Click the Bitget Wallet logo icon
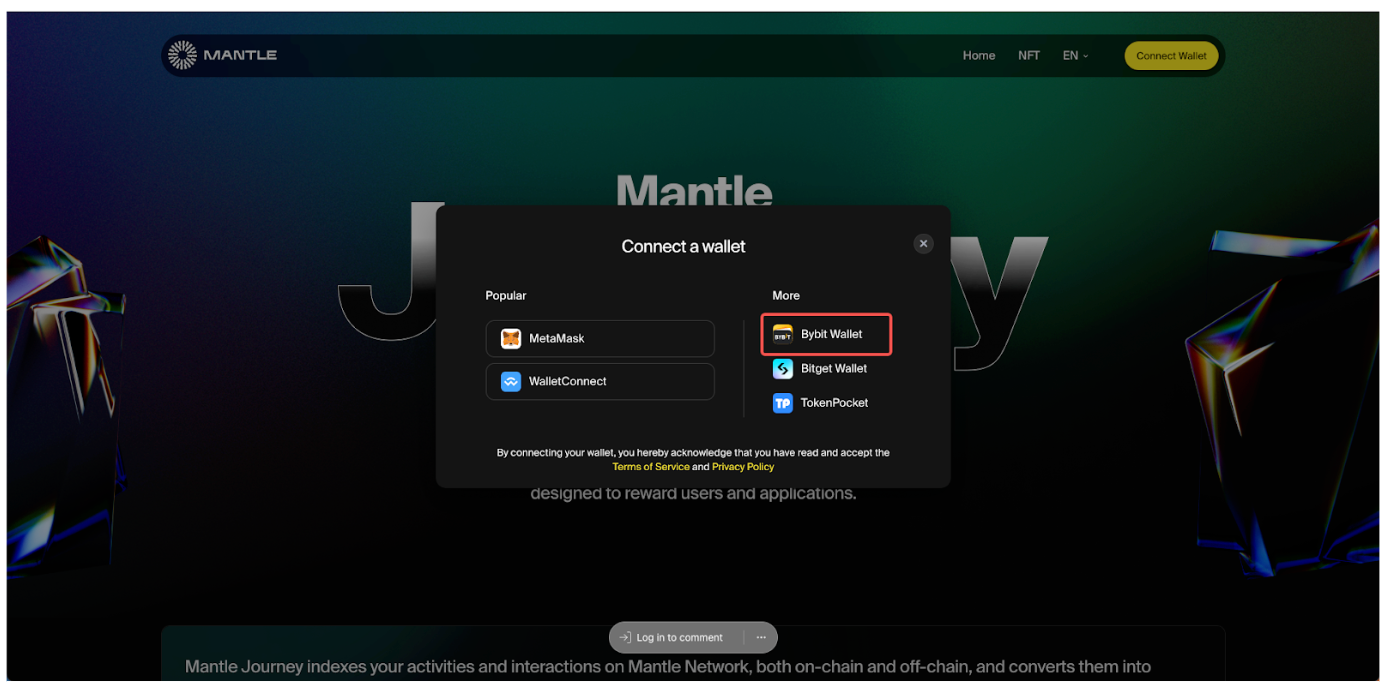1386x690 pixels. [783, 369]
